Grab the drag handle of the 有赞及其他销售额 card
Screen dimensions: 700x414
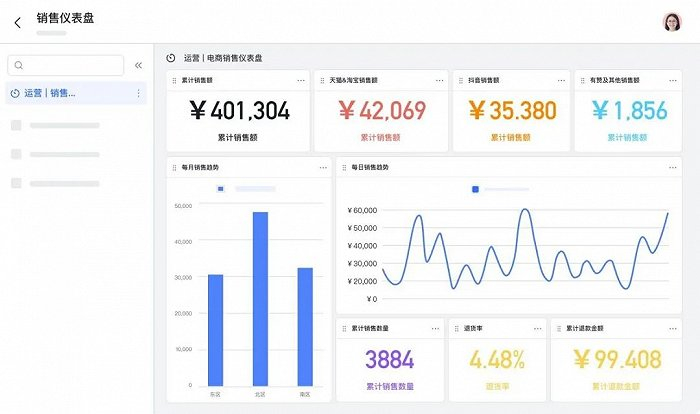[583, 80]
